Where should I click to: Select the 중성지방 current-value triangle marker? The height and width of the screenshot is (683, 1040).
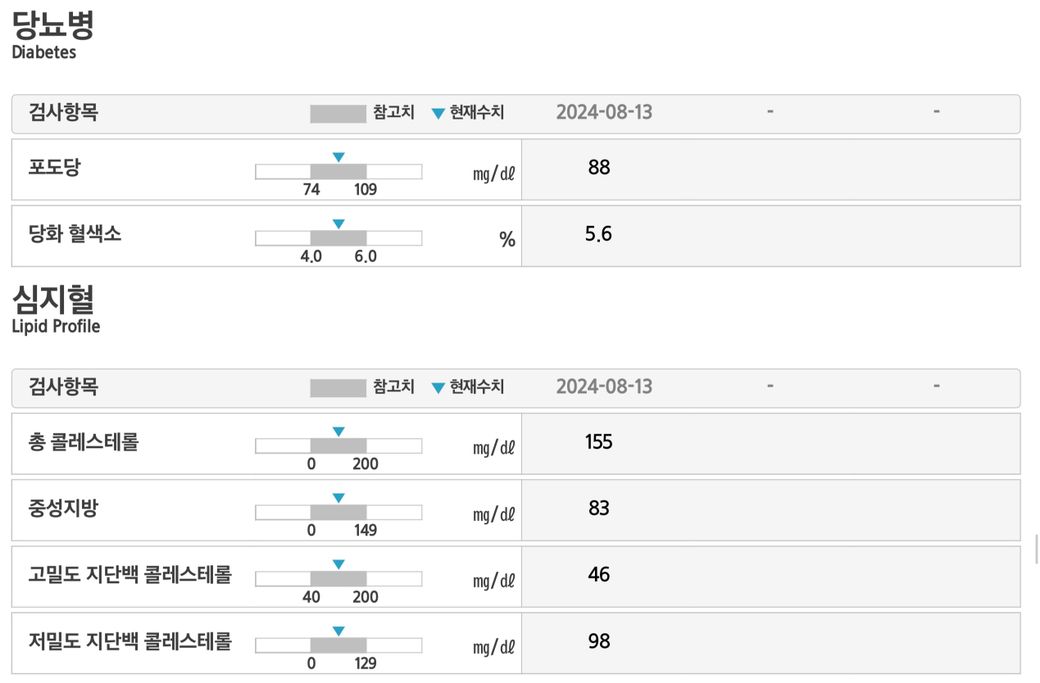338,498
